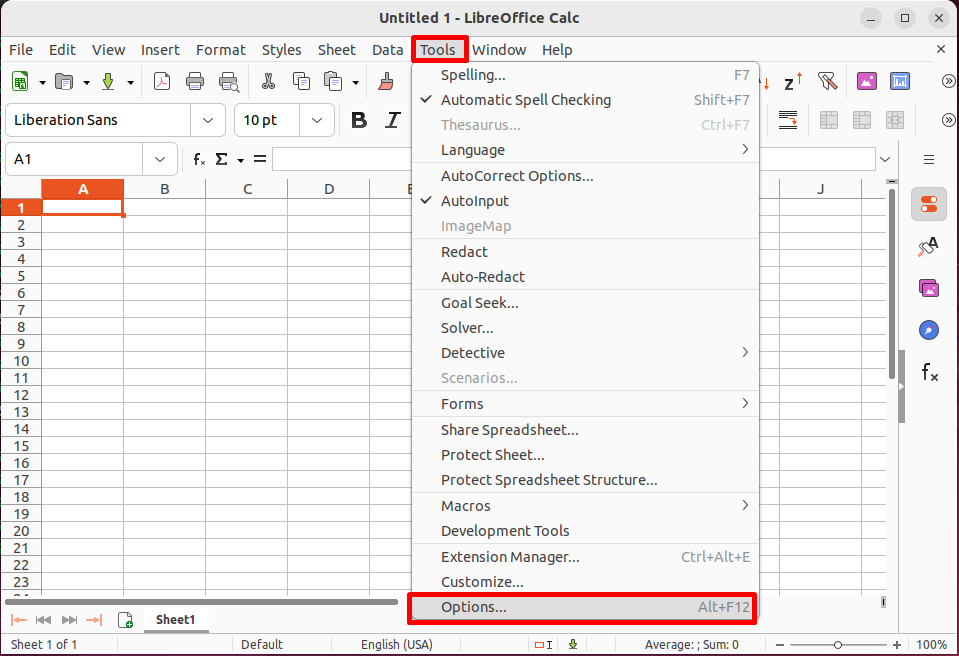The image size is (959, 656).
Task: Click the New spreadsheet icon
Action: coord(20,81)
